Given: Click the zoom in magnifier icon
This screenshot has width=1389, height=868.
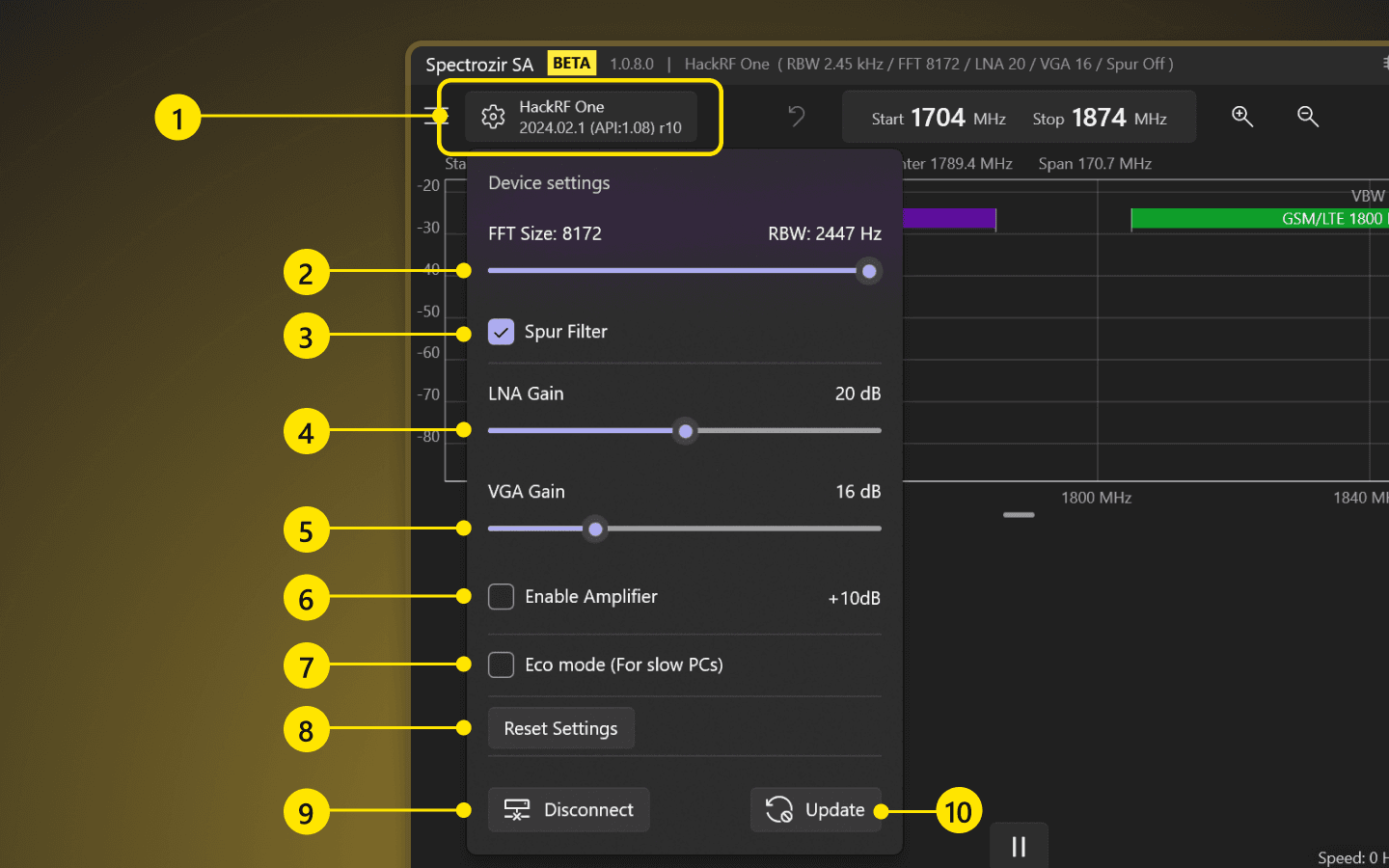Looking at the screenshot, I should (1242, 117).
